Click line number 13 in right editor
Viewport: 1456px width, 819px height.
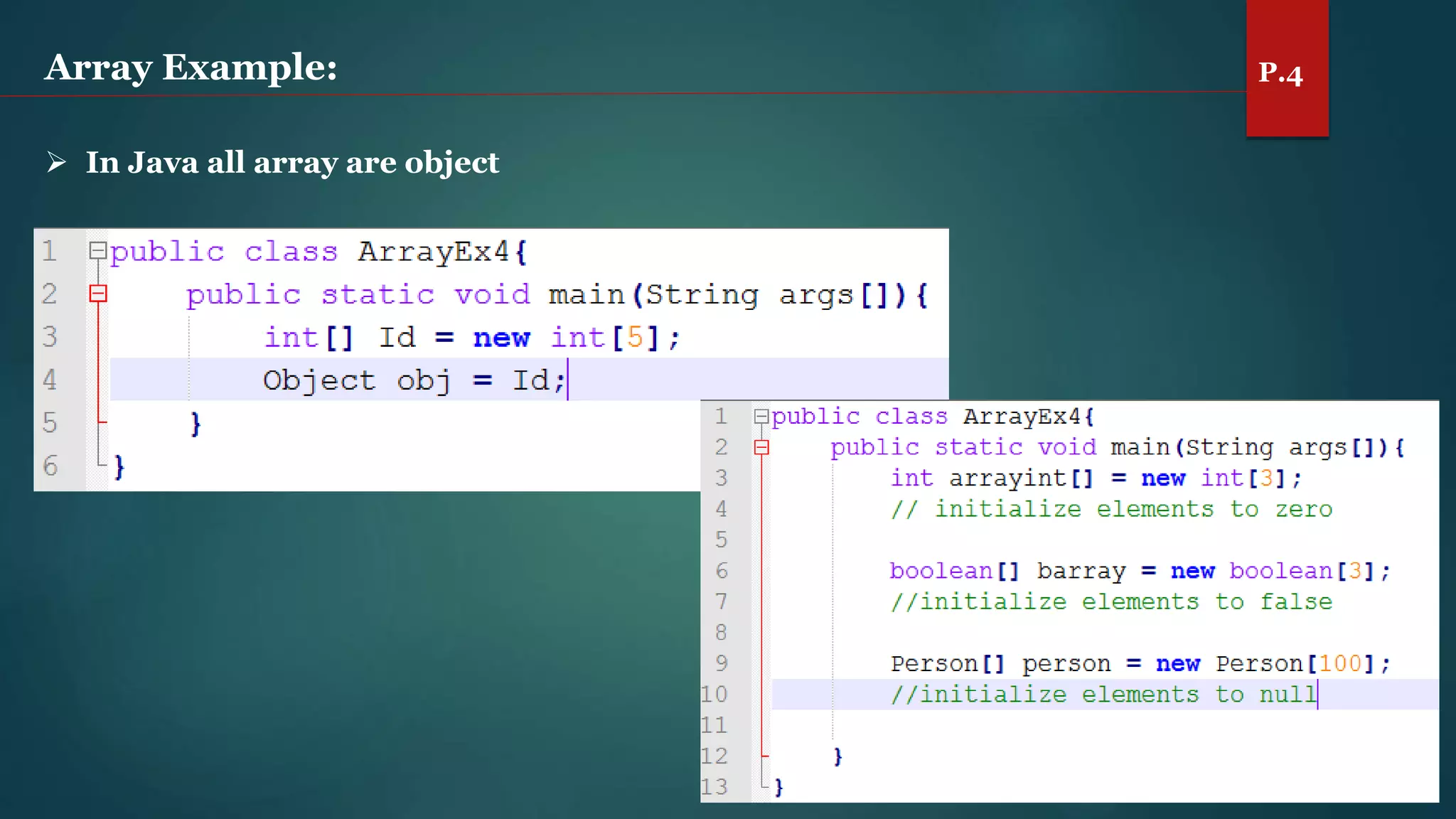pyautogui.click(x=714, y=787)
